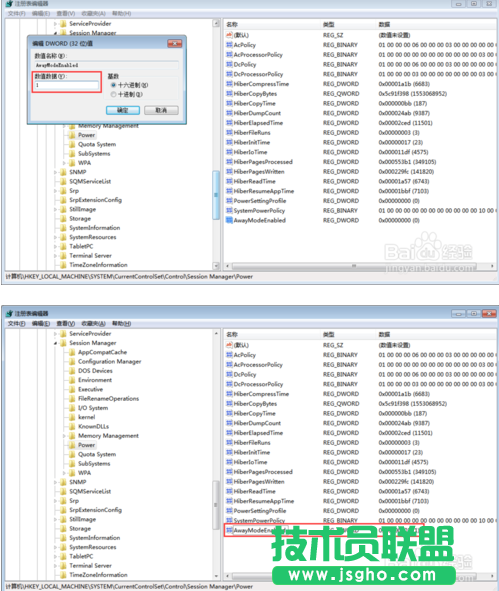Click (默认) value icon in lower window
The height and width of the screenshot is (591, 499).
[x=229, y=345]
